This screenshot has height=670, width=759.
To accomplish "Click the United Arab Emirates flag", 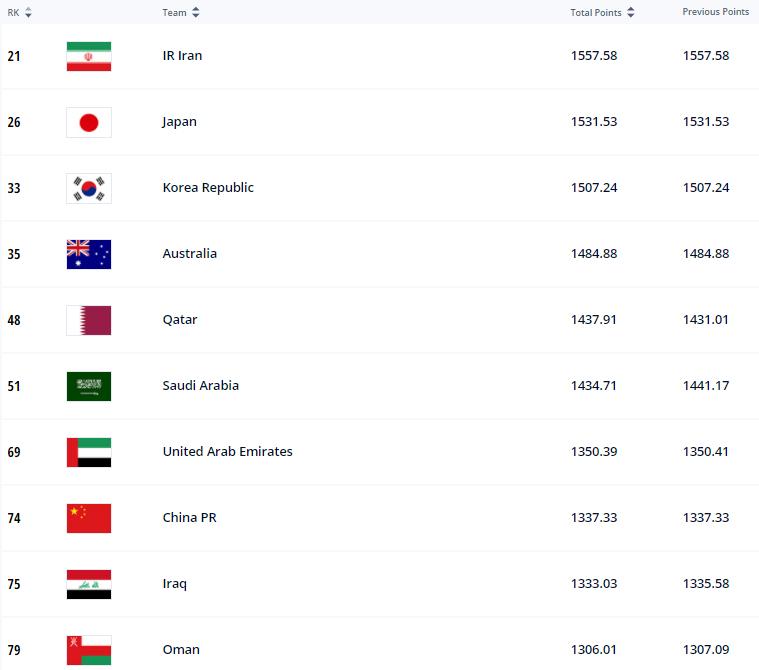I will point(88,452).
